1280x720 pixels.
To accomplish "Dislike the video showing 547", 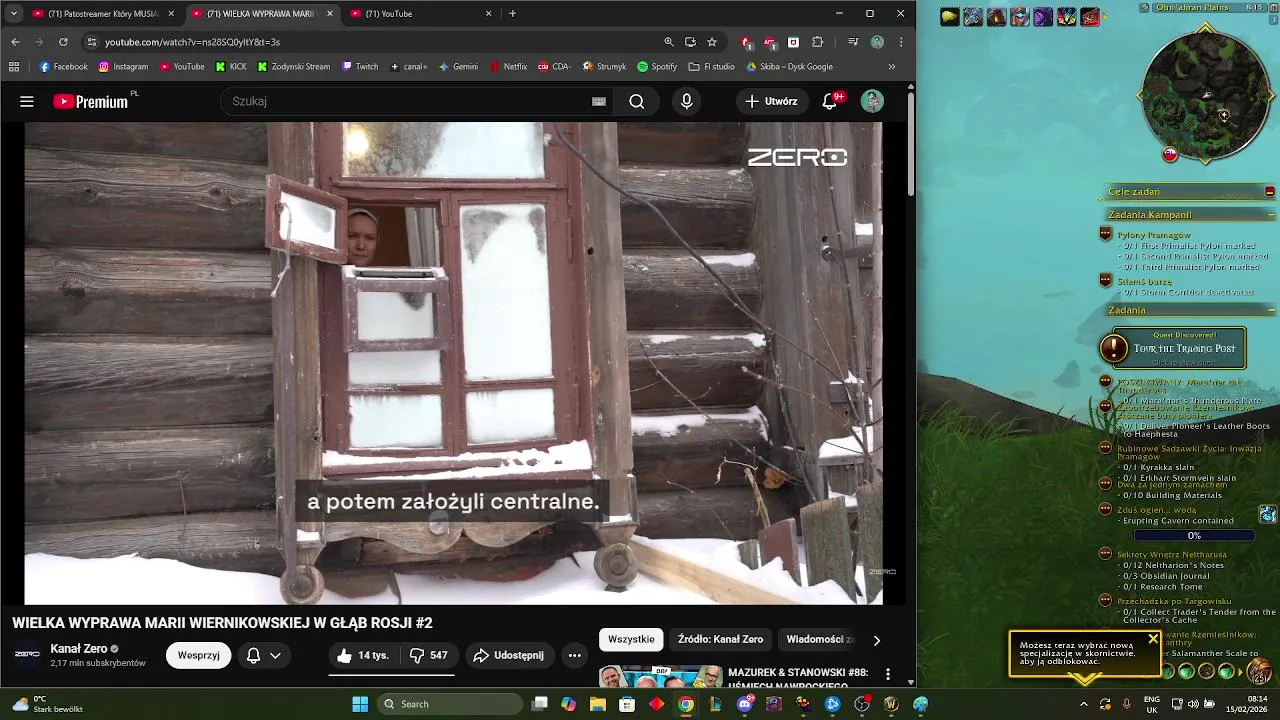I will tap(428, 655).
